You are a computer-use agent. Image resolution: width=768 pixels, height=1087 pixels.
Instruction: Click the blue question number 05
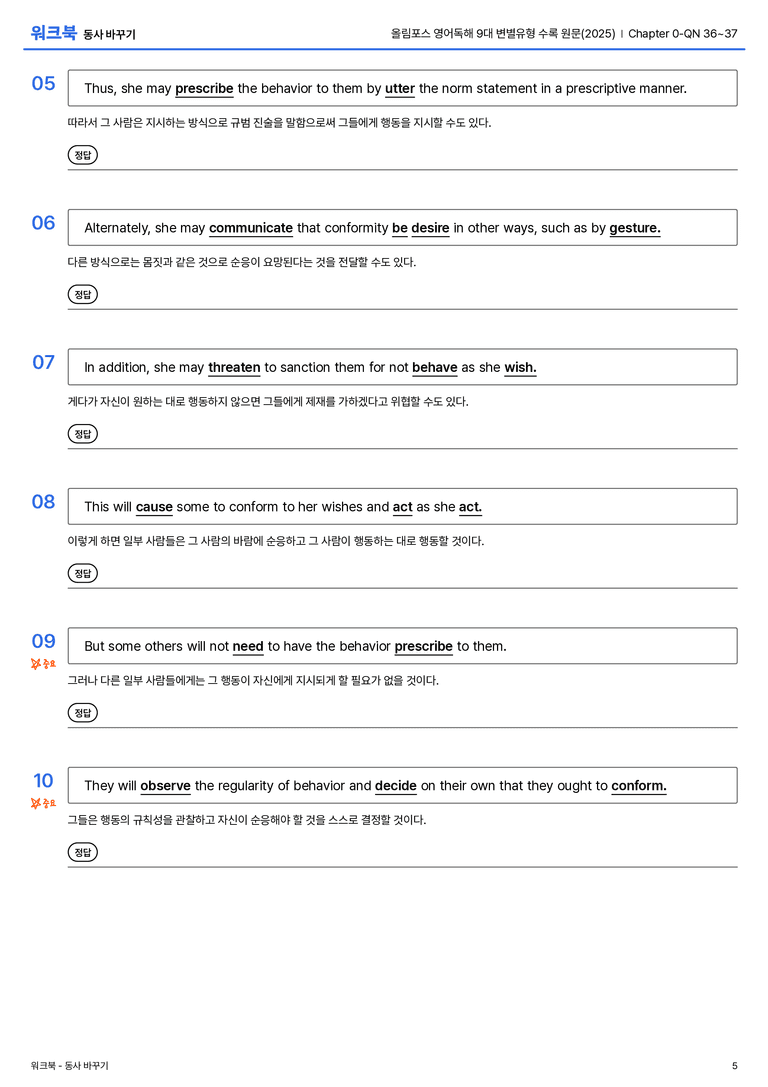pos(44,83)
